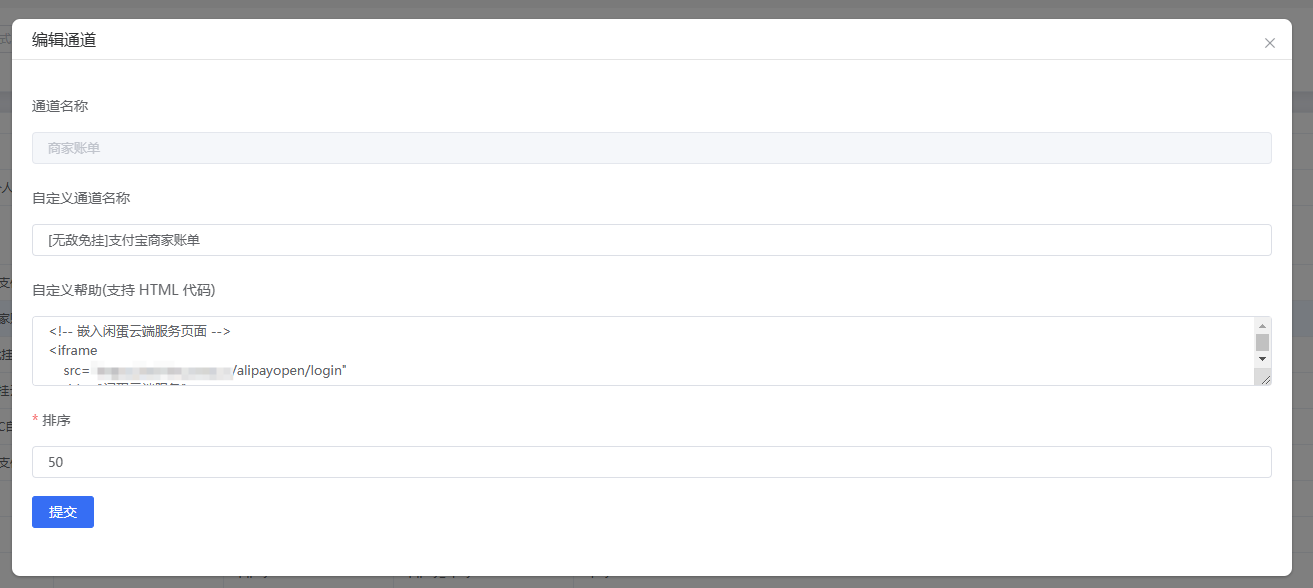Image resolution: width=1313 pixels, height=588 pixels.
Task: Focus the 自定义通道名称 input field
Action: click(x=652, y=240)
